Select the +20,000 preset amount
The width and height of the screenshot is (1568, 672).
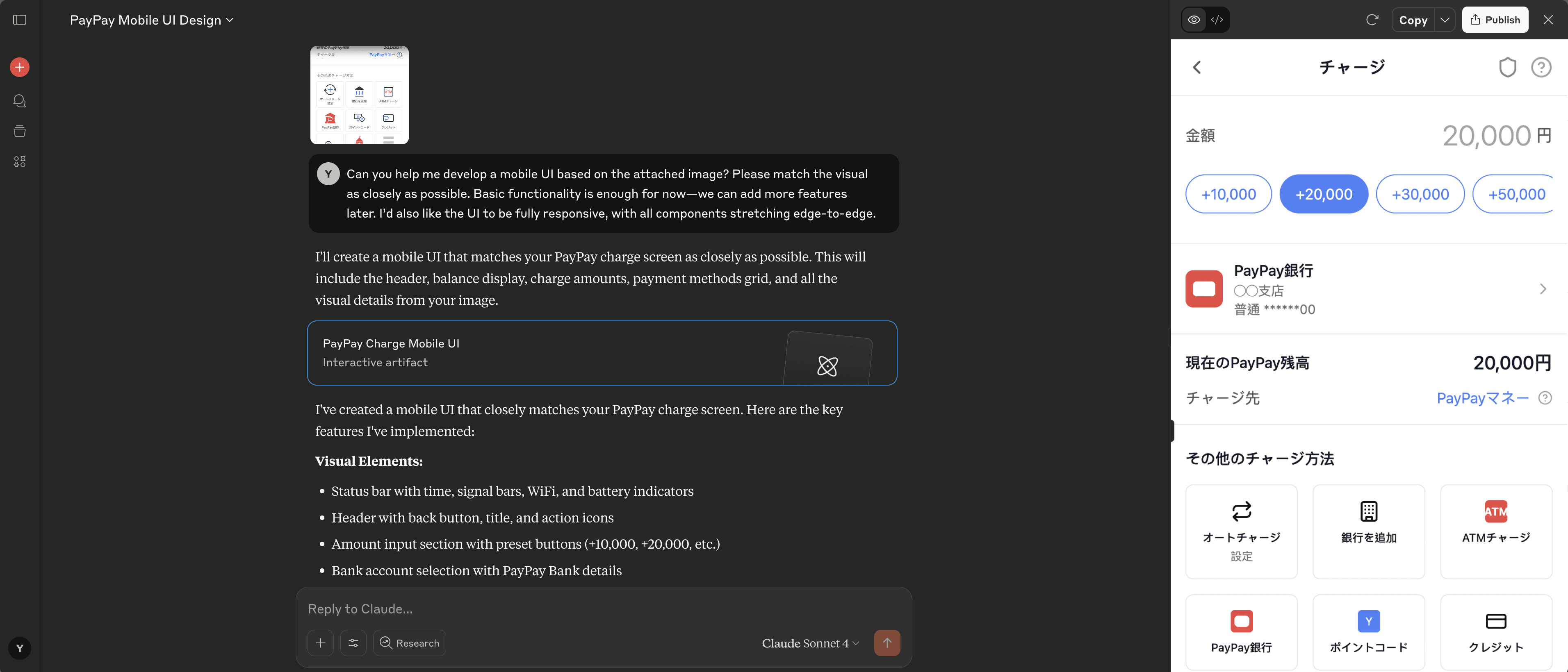pyautogui.click(x=1323, y=194)
